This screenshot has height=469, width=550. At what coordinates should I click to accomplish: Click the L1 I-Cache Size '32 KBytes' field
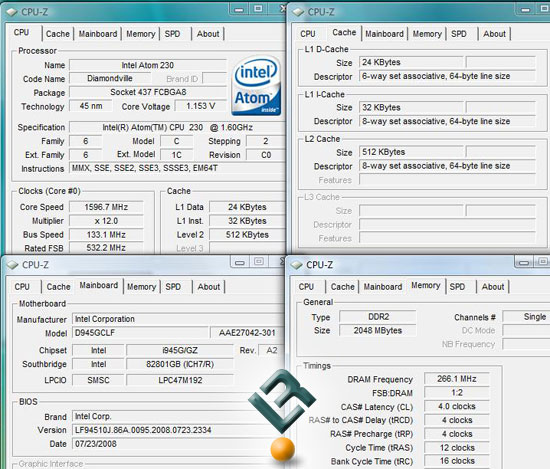pos(411,107)
